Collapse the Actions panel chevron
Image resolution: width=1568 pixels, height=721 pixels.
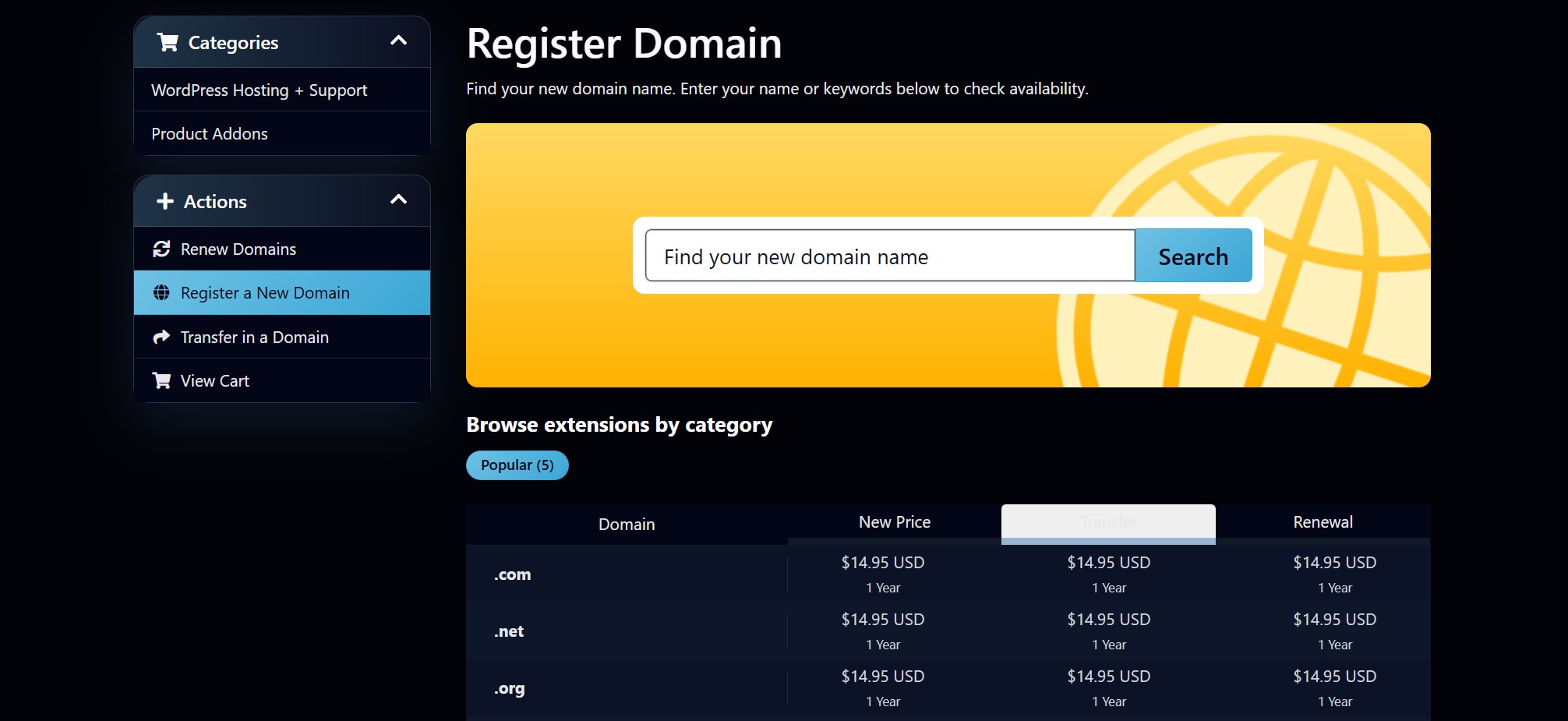pos(398,200)
